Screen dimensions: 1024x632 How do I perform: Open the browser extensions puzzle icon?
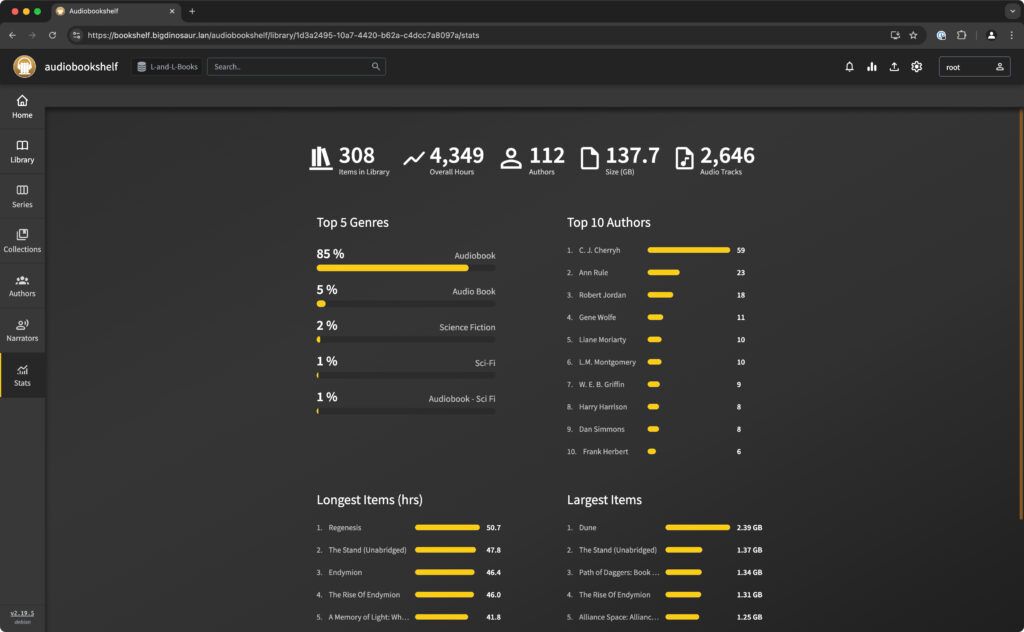point(962,35)
